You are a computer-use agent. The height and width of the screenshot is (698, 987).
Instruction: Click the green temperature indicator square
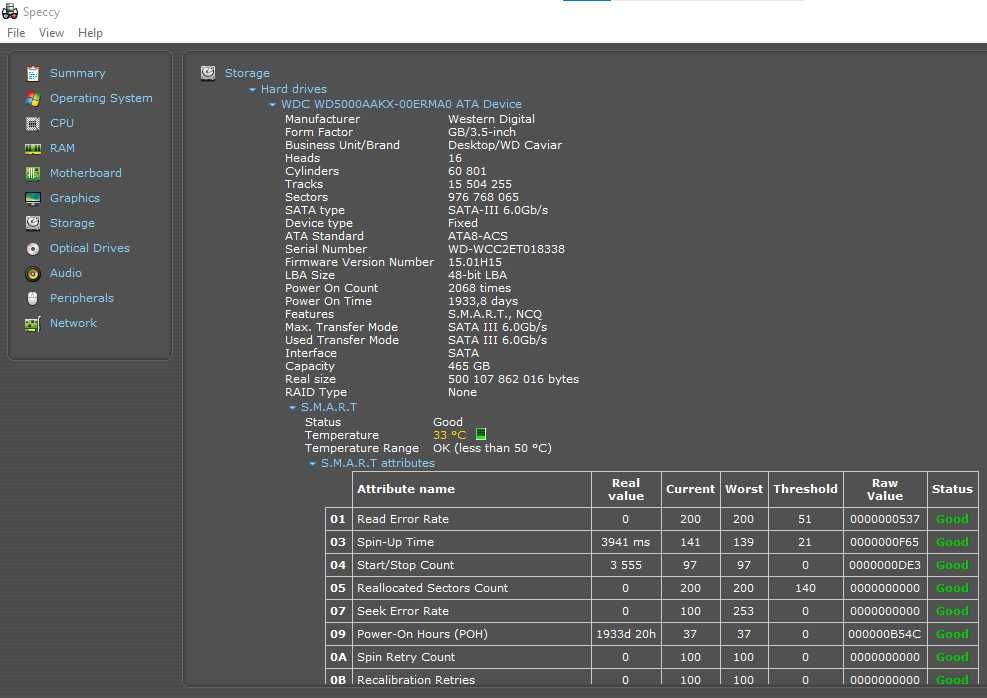(x=481, y=434)
